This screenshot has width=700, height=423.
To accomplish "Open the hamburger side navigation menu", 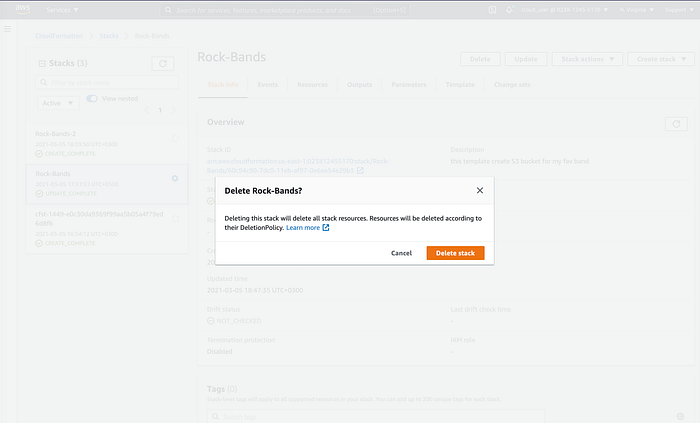I will click(x=8, y=29).
